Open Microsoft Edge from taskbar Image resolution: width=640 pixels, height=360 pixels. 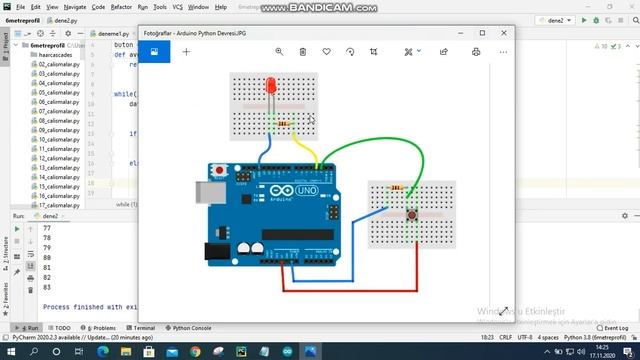pyautogui.click(x=103, y=351)
